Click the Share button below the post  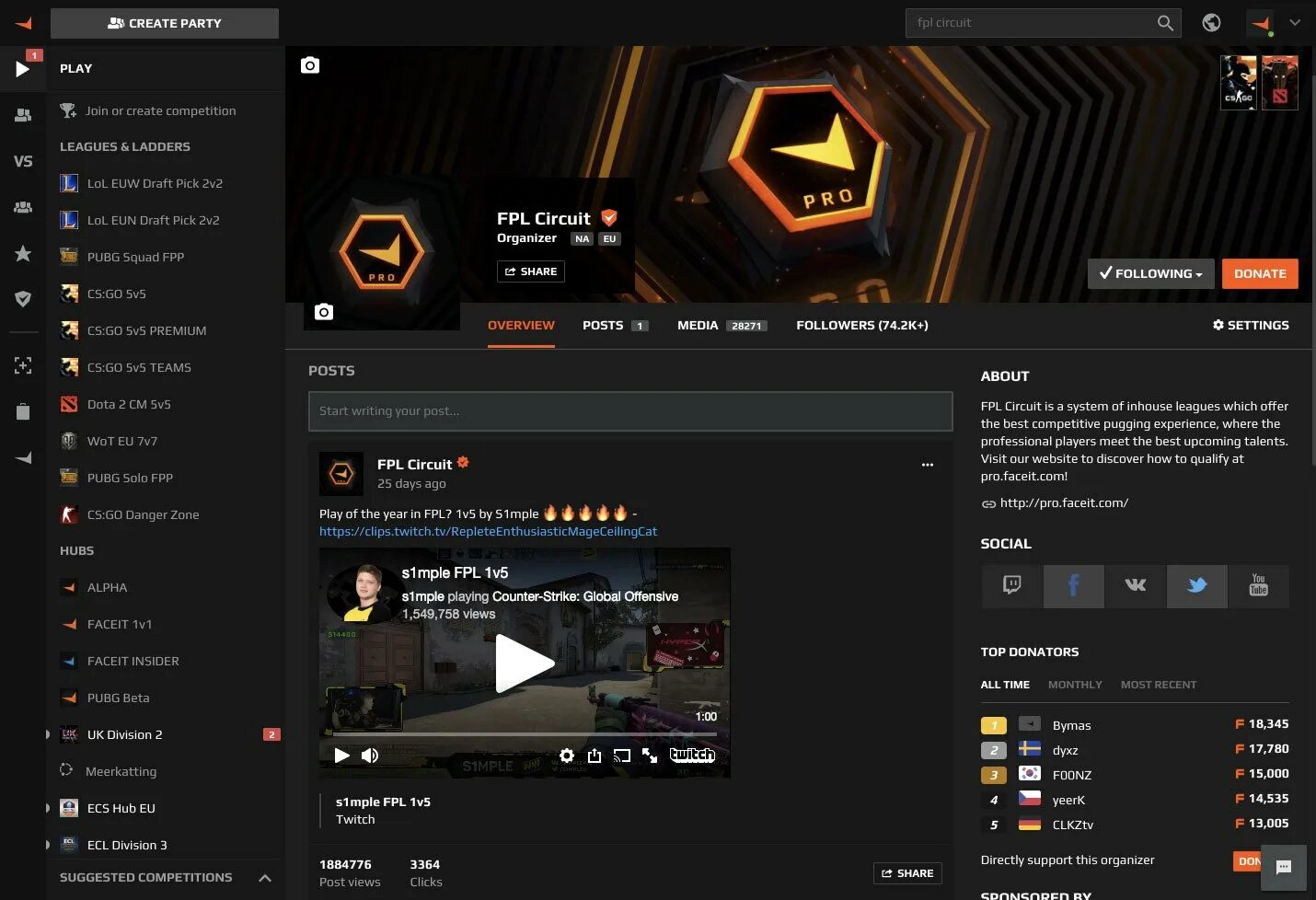pos(907,873)
